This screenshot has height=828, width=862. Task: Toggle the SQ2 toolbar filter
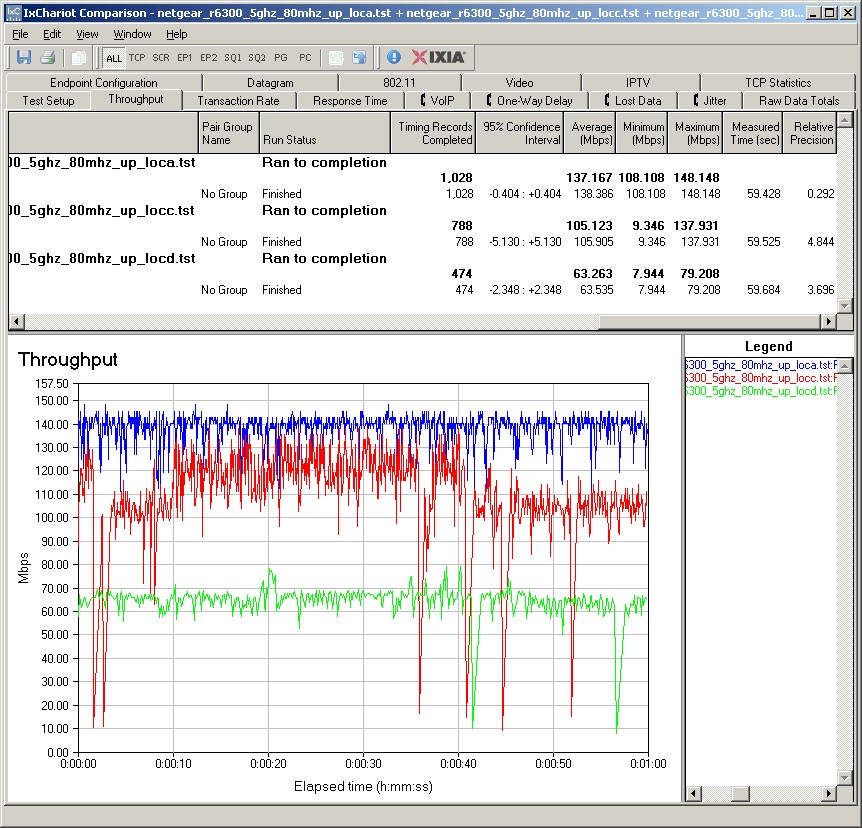coord(257,58)
